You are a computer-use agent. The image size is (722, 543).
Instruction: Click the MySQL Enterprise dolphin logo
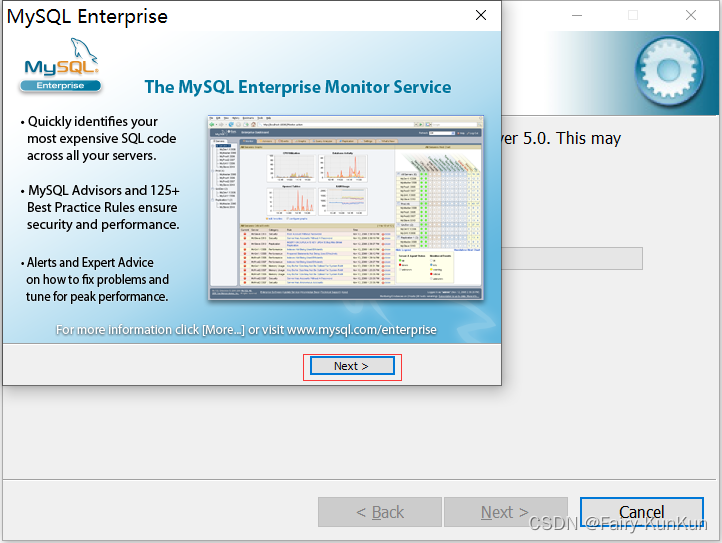click(x=61, y=65)
